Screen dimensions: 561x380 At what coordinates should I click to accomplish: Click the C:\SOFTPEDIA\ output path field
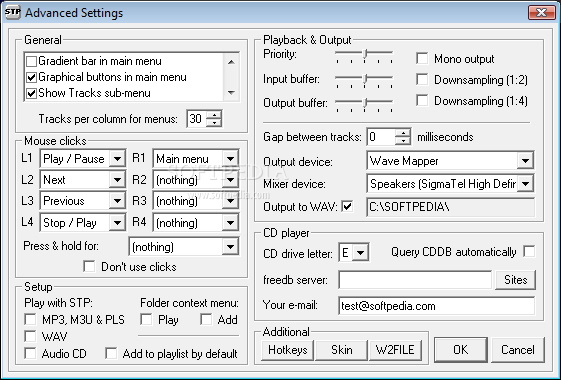coord(451,207)
